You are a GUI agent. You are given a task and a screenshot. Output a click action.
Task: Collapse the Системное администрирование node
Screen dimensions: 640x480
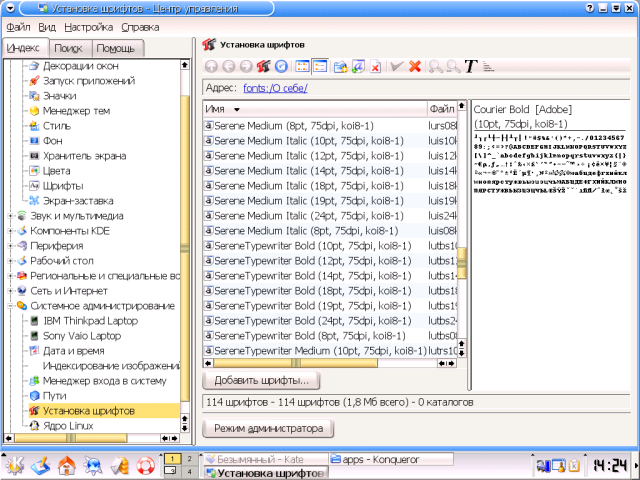pyautogui.click(x=10, y=305)
